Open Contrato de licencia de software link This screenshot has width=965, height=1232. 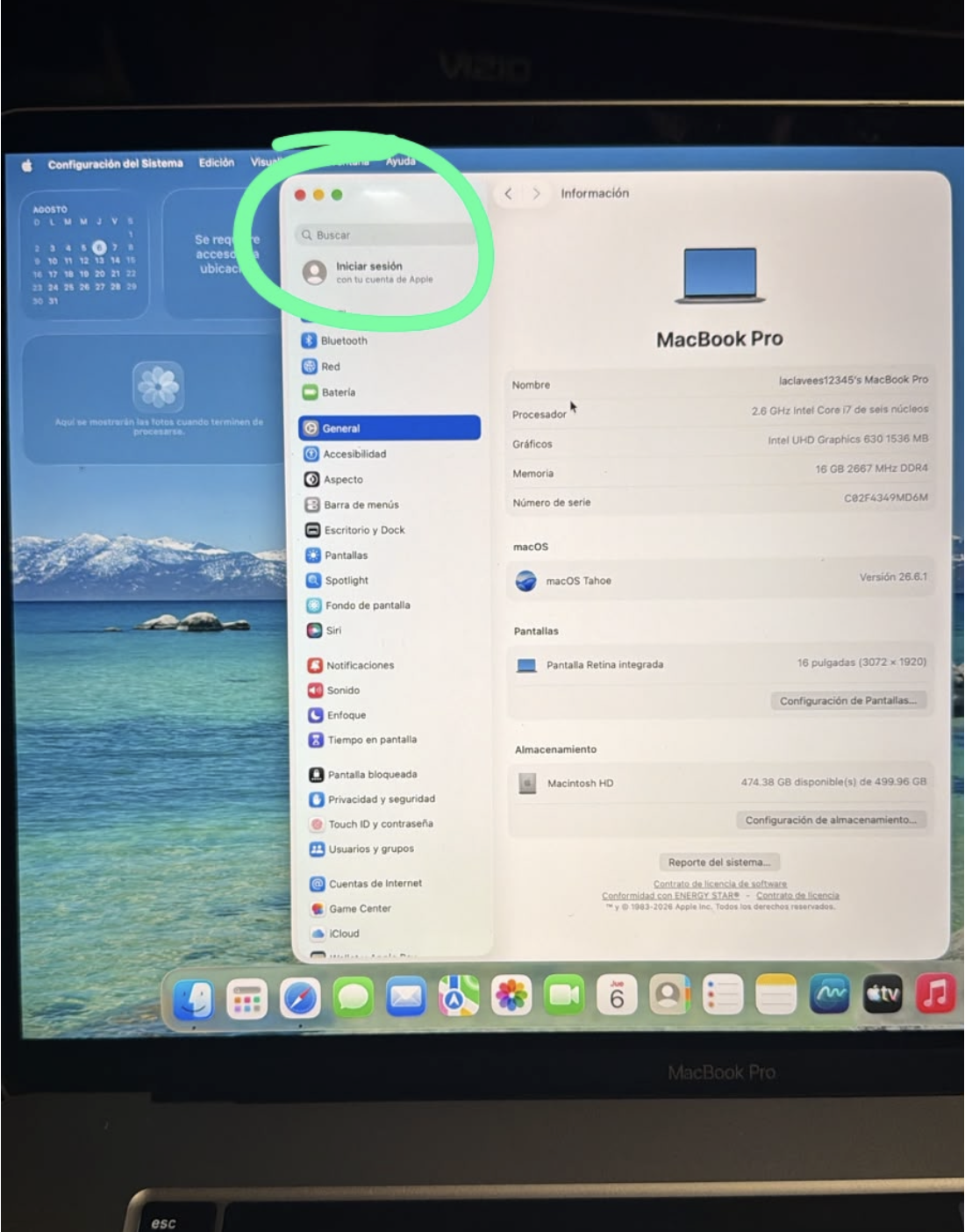click(x=720, y=884)
